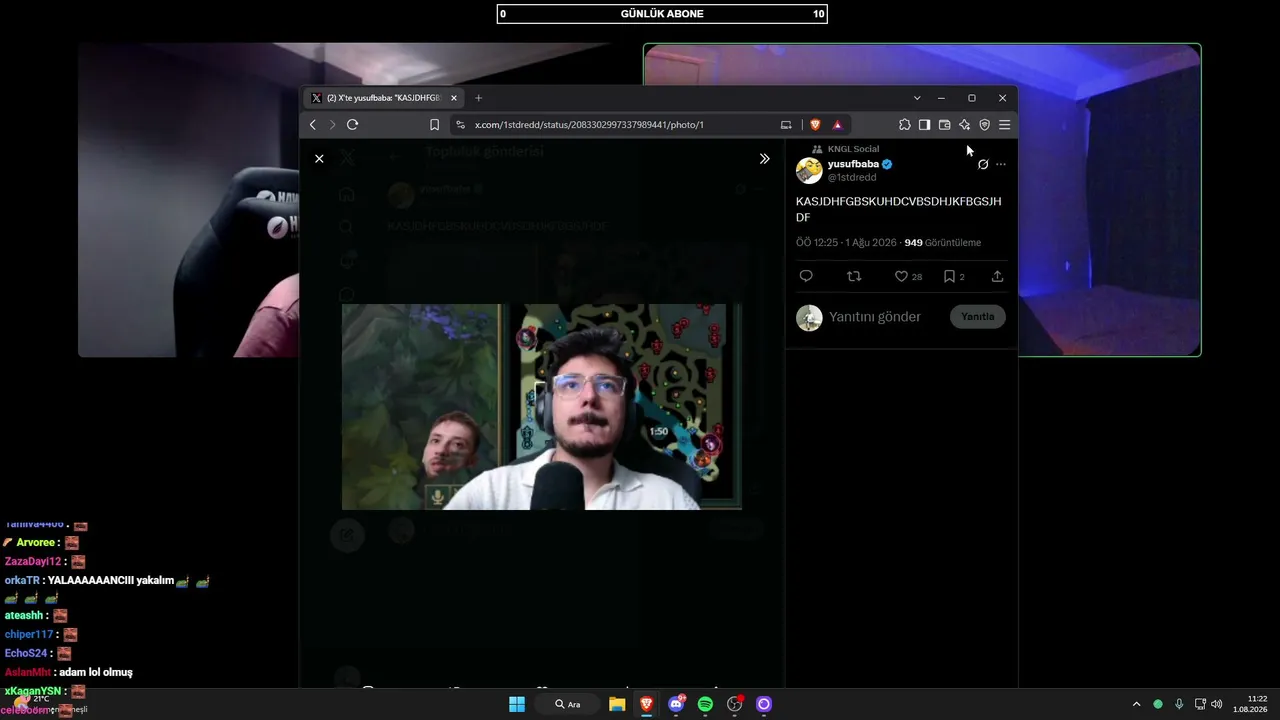Open the taskbar Ara search box

(569, 704)
